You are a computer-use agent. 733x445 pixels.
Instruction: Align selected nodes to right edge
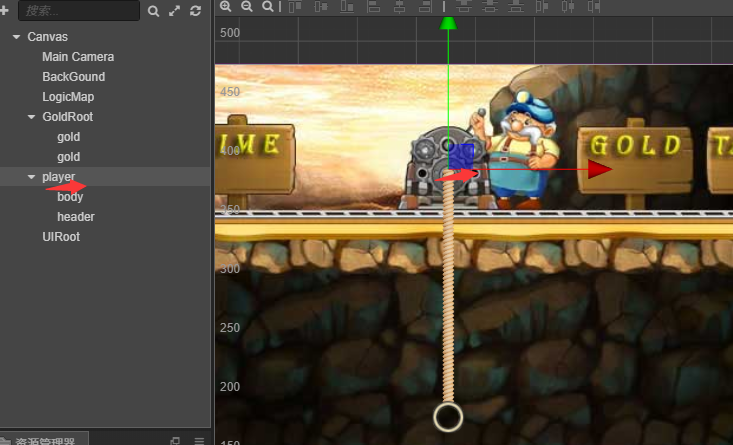coord(425,6)
